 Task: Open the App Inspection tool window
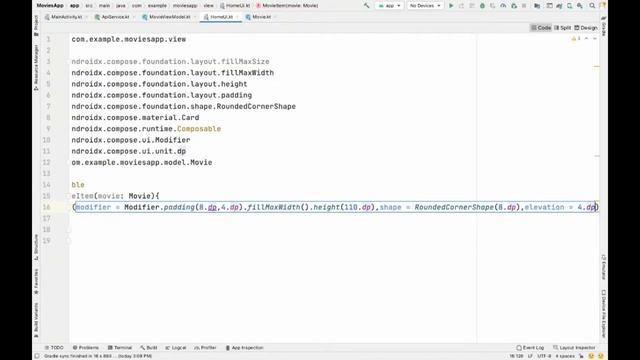244,348
